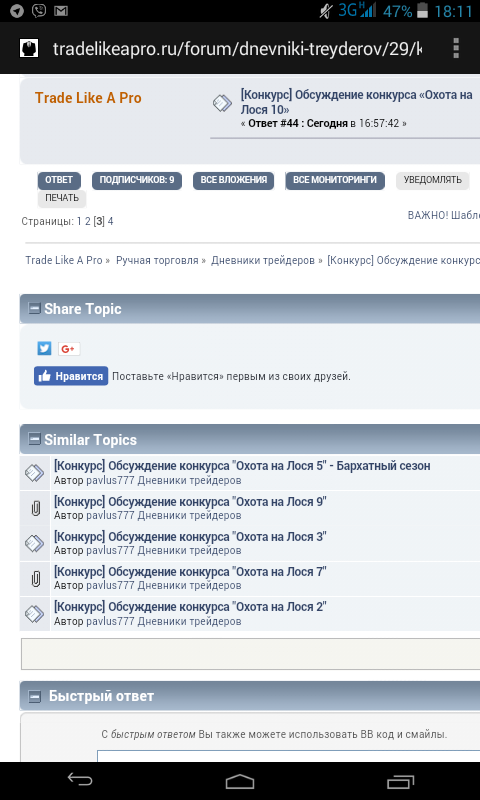Go to page 1 of the topic
Viewport: 480px width, 800px height.
[79, 221]
